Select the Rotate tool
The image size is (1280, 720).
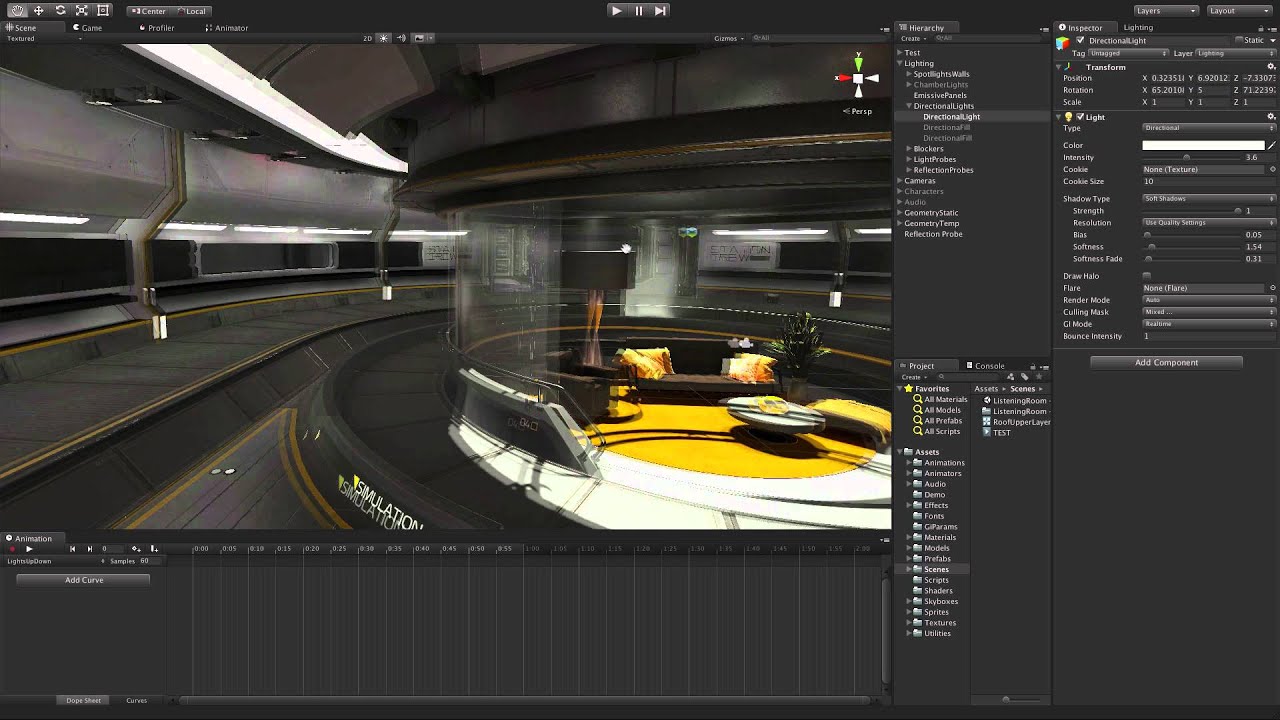point(60,10)
